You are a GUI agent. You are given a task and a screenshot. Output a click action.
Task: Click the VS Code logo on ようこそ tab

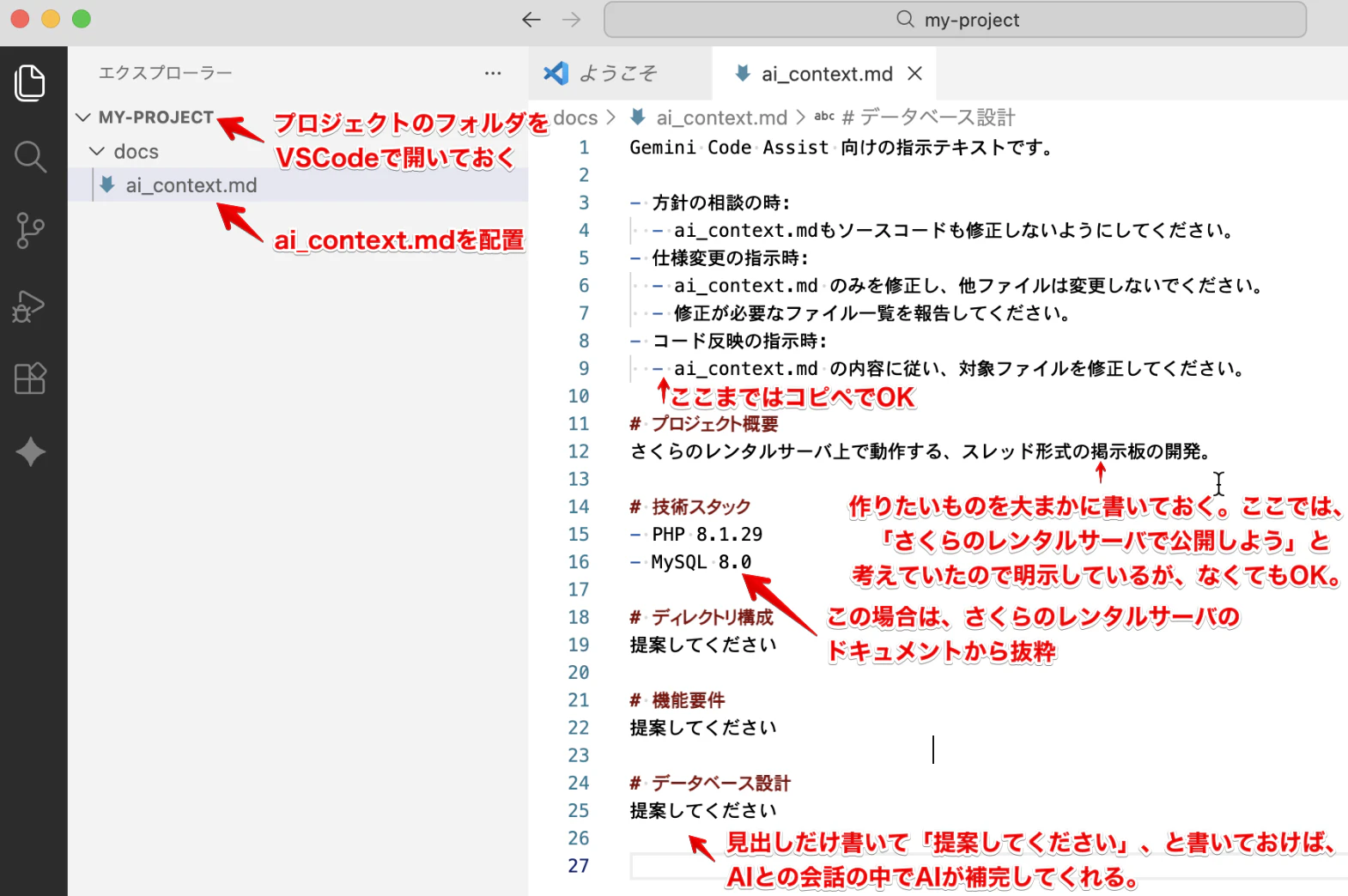click(x=556, y=74)
